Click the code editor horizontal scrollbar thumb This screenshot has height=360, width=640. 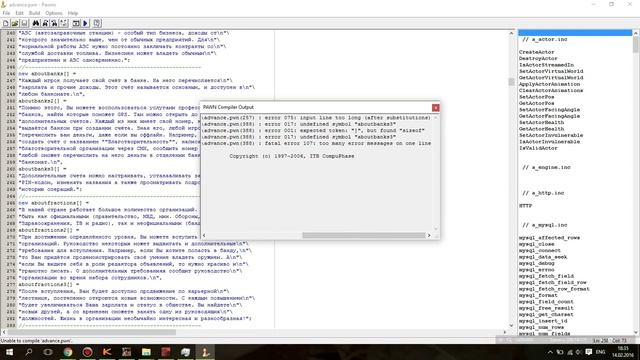pos(92,332)
